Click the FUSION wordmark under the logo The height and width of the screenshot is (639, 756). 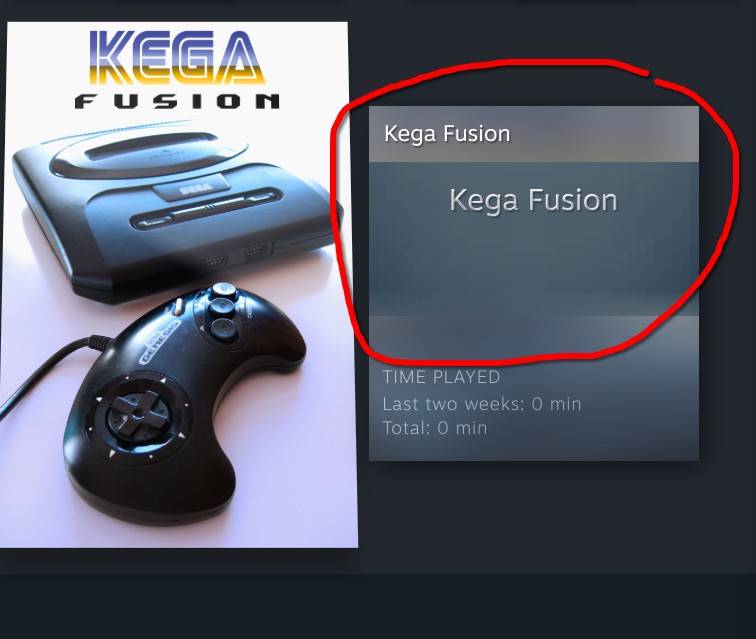(x=177, y=101)
